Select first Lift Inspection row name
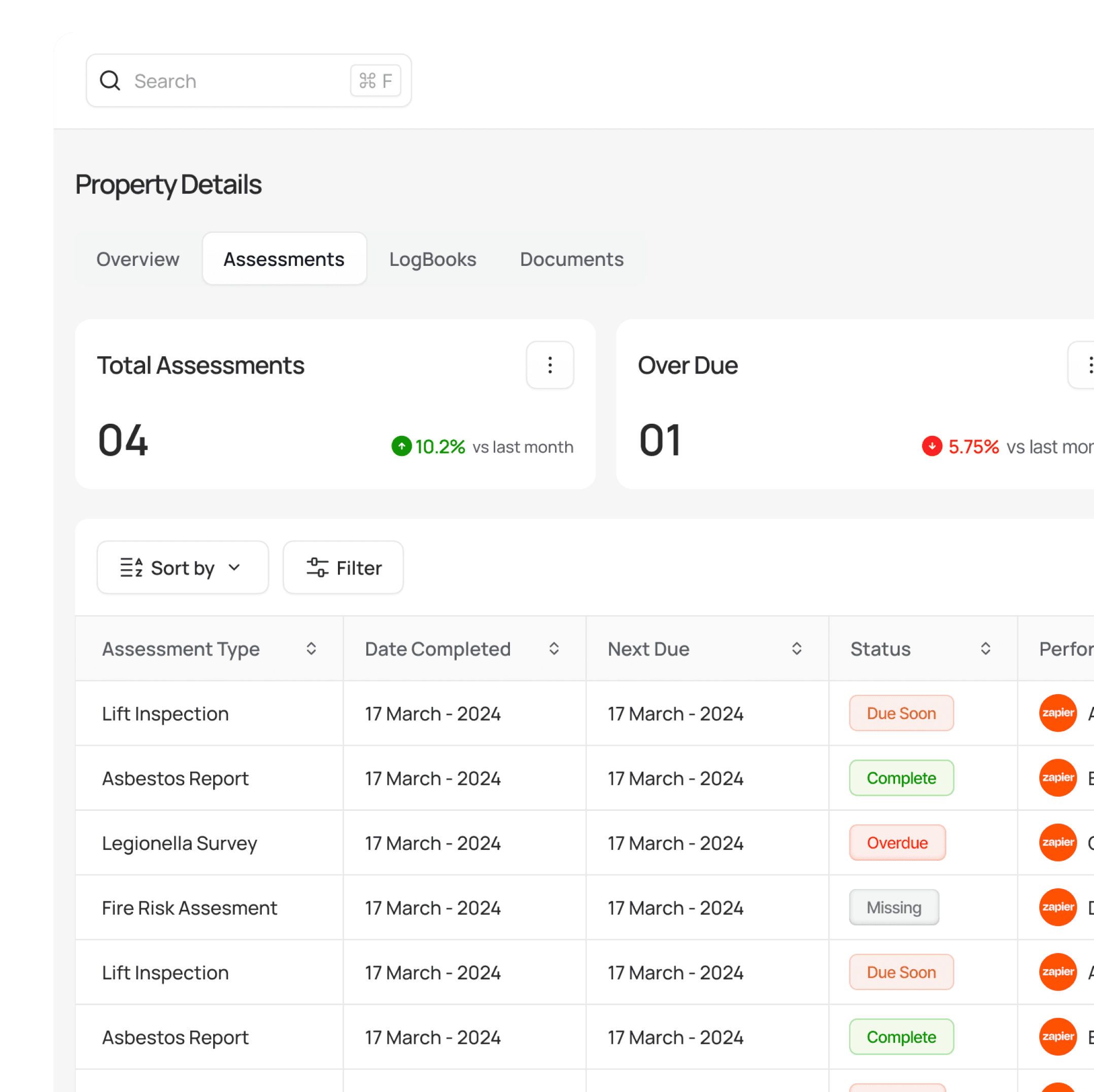This screenshot has height=1092, width=1094. coord(165,713)
